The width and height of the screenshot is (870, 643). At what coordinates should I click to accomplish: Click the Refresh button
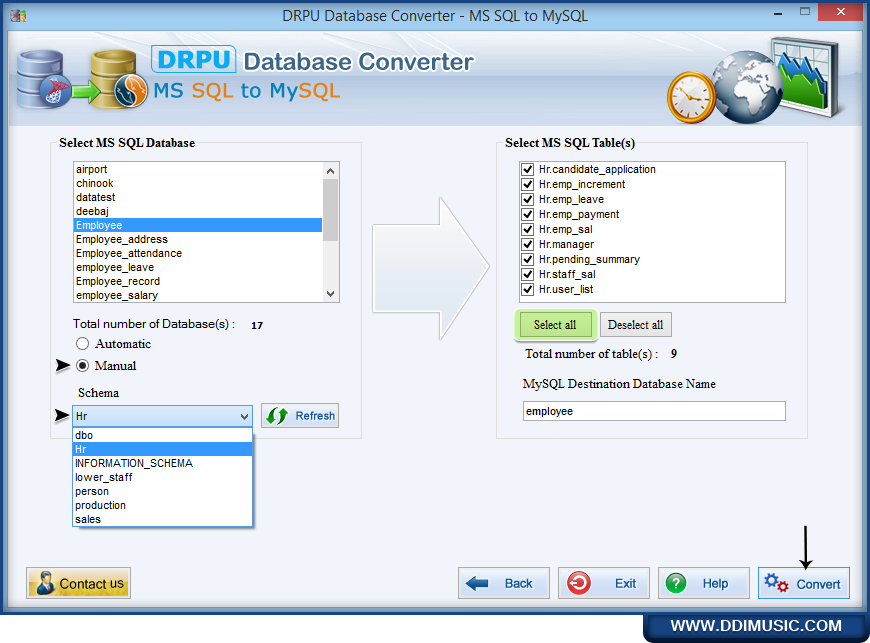[300, 416]
